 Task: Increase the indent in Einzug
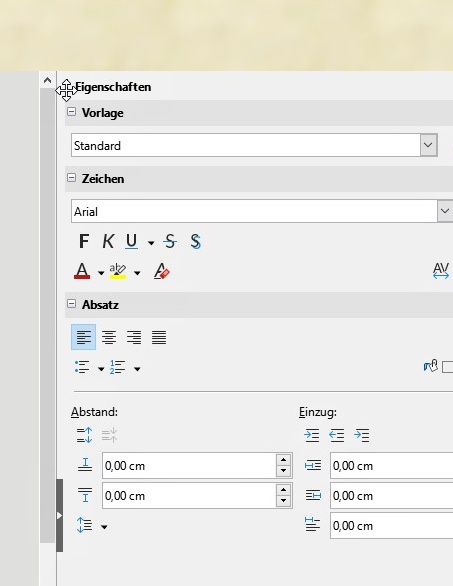pyautogui.click(x=312, y=435)
